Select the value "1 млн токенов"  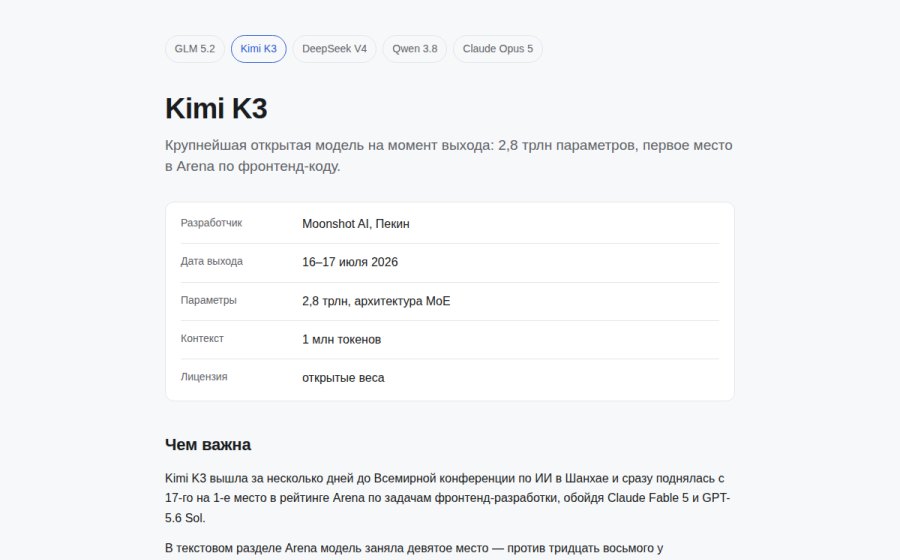(x=342, y=340)
